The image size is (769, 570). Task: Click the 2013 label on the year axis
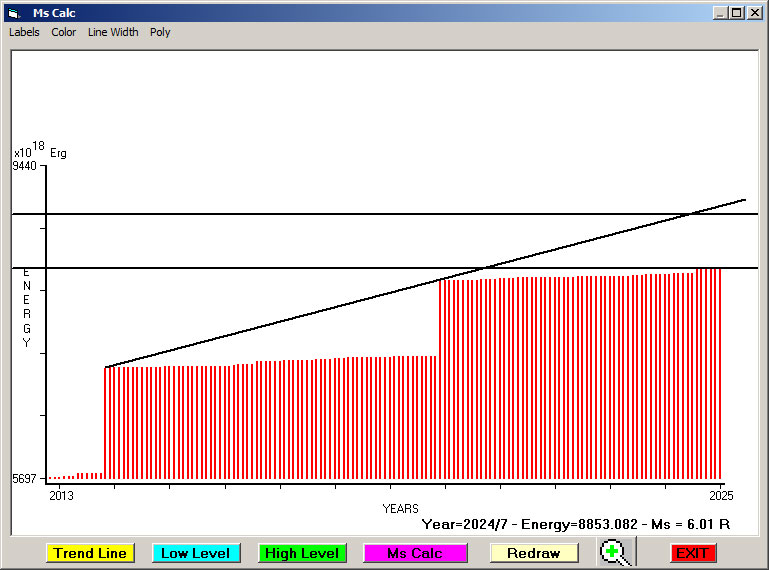(x=61, y=495)
